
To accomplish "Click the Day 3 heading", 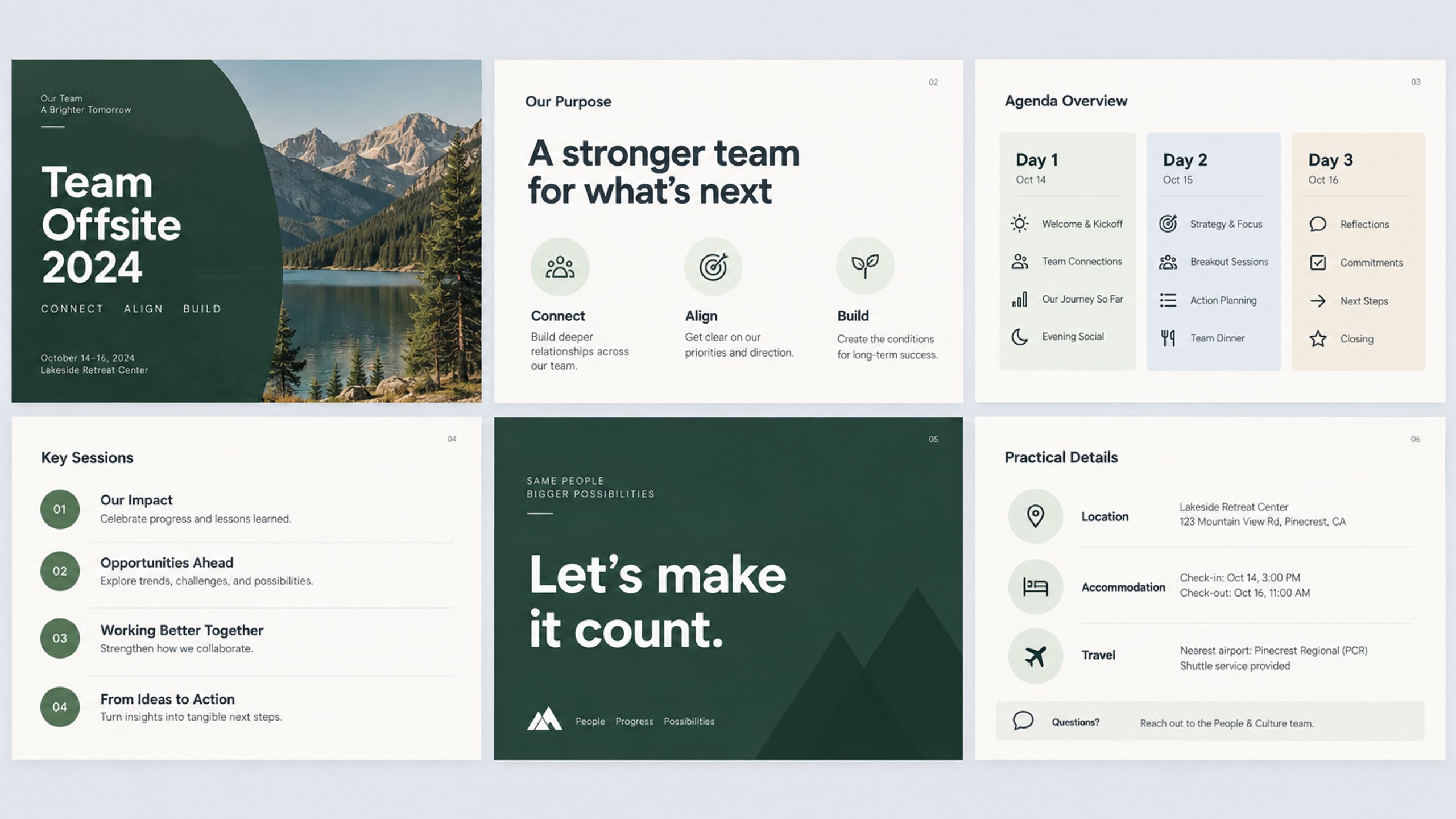I will tap(1330, 160).
